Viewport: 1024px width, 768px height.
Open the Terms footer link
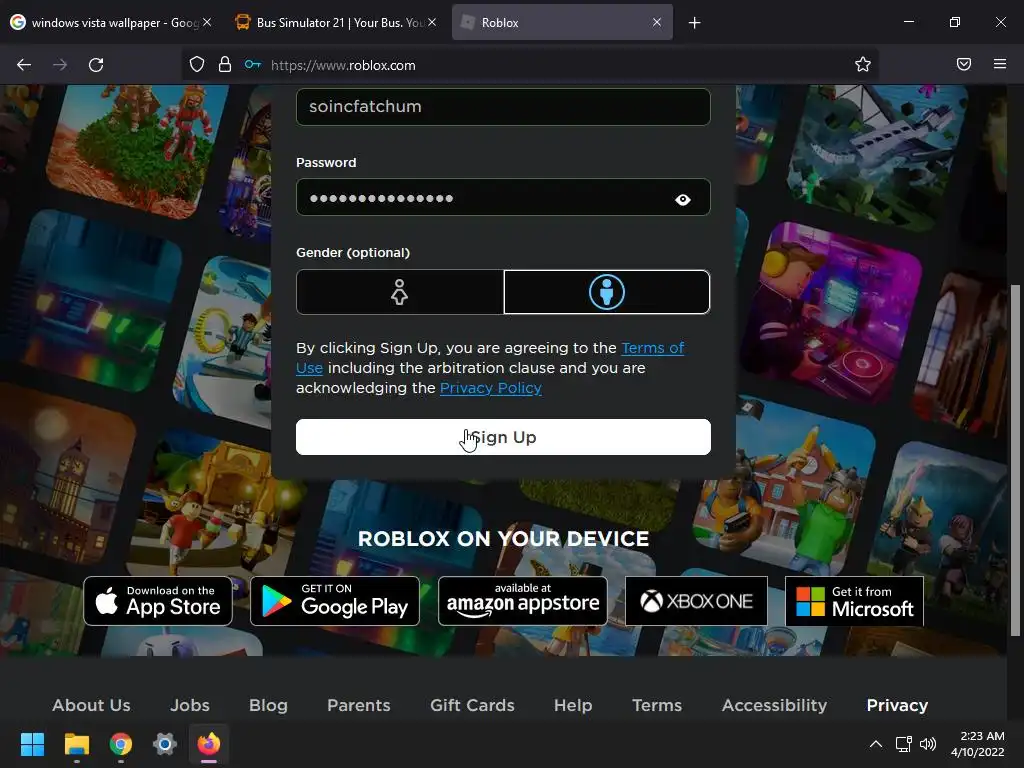coord(657,705)
